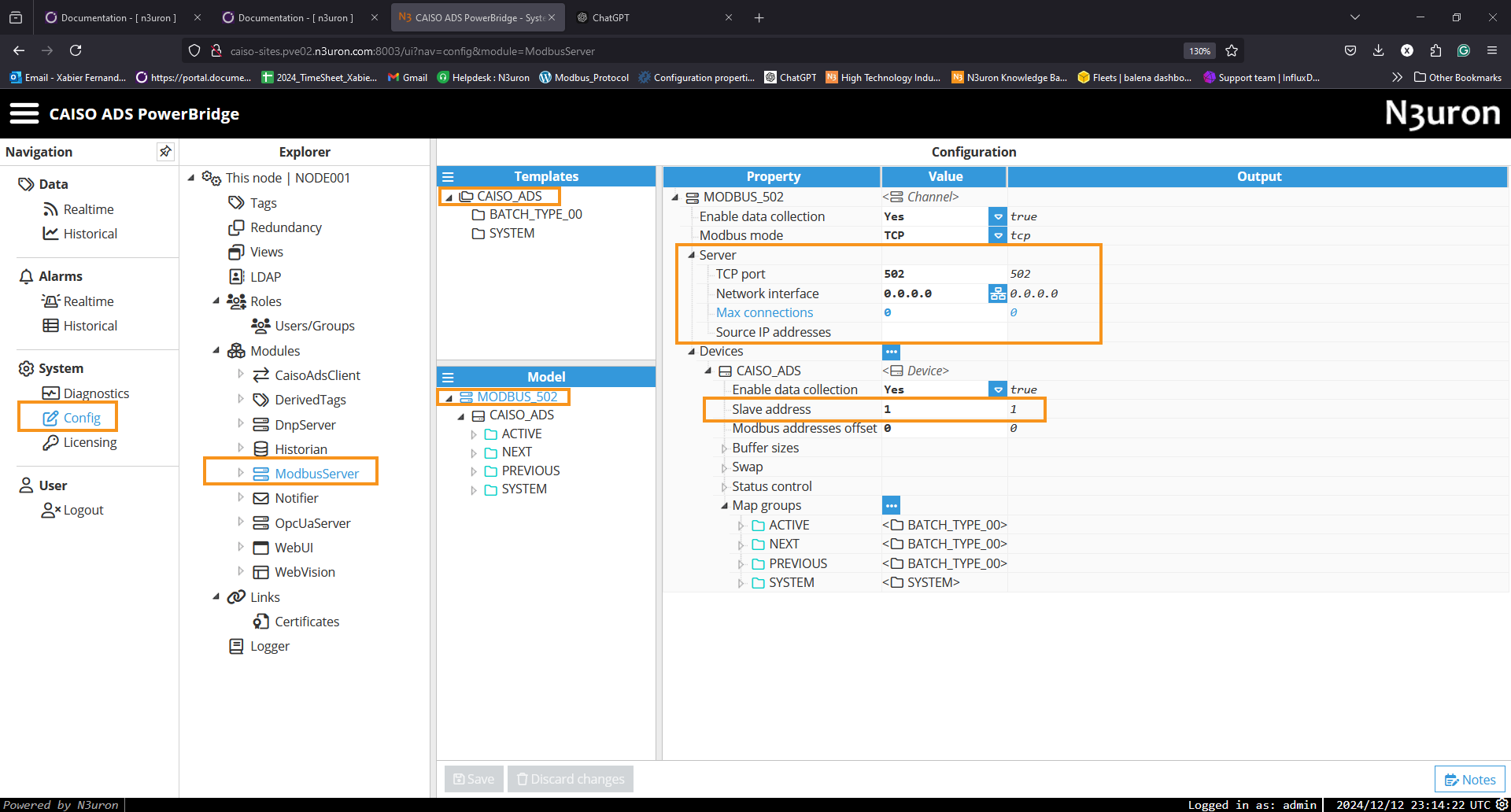Reload the browser page
Screen dimensions: 1511x812
[76, 50]
